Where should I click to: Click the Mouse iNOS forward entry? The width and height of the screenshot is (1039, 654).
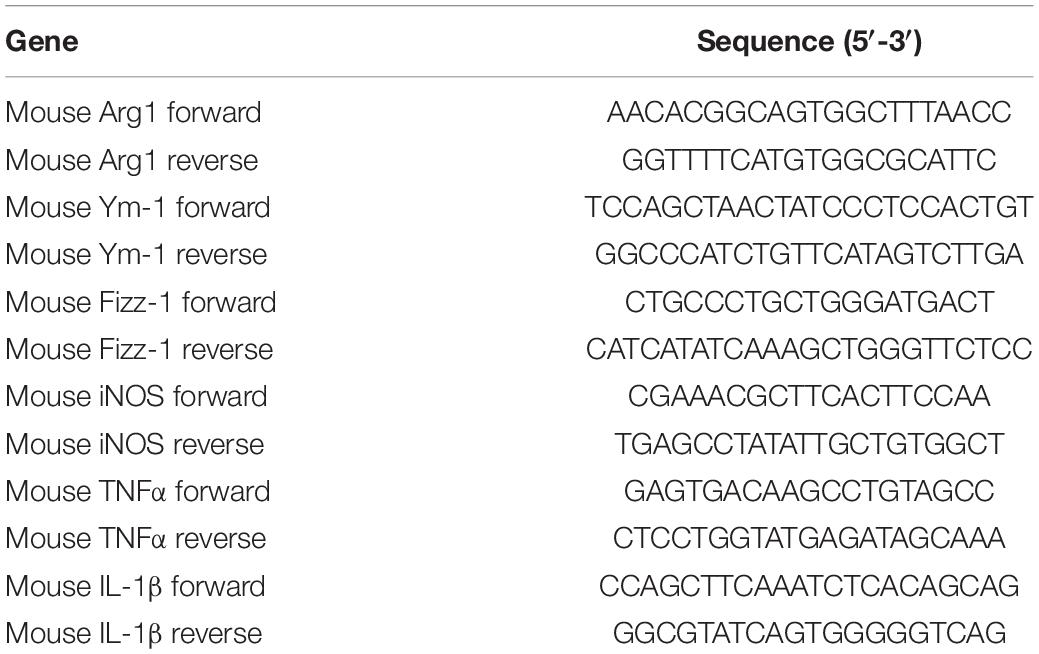[137, 396]
